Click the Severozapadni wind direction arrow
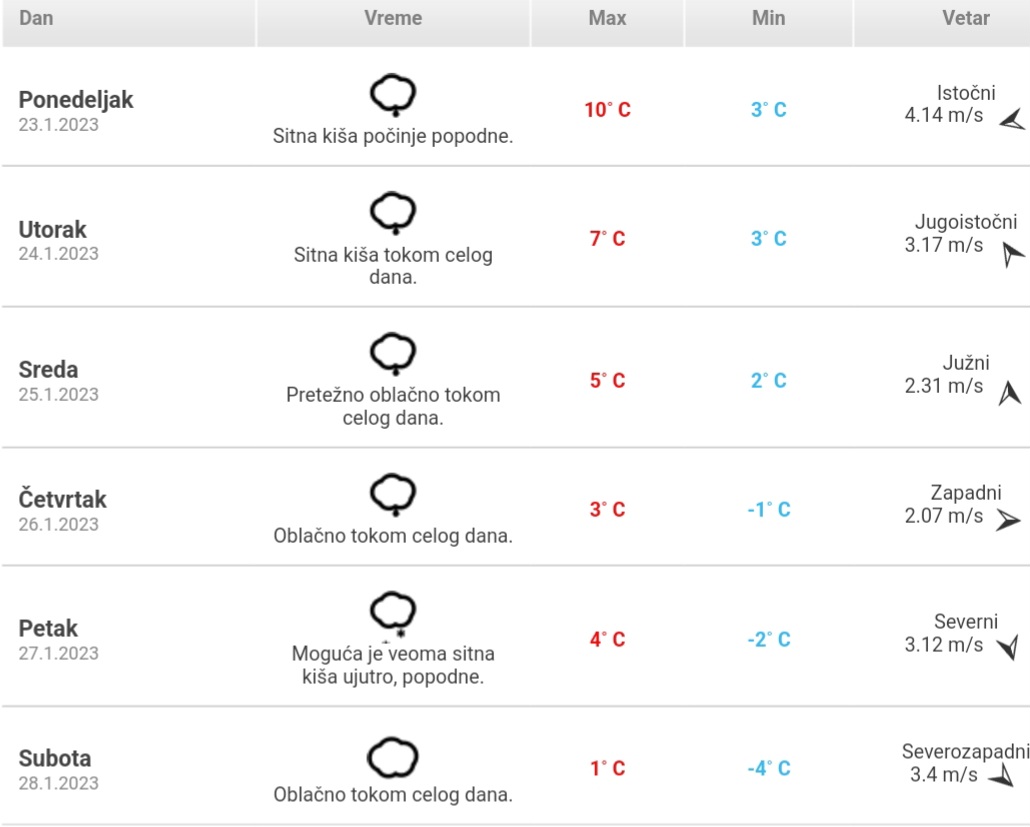The image size is (1030, 827). point(1002,776)
